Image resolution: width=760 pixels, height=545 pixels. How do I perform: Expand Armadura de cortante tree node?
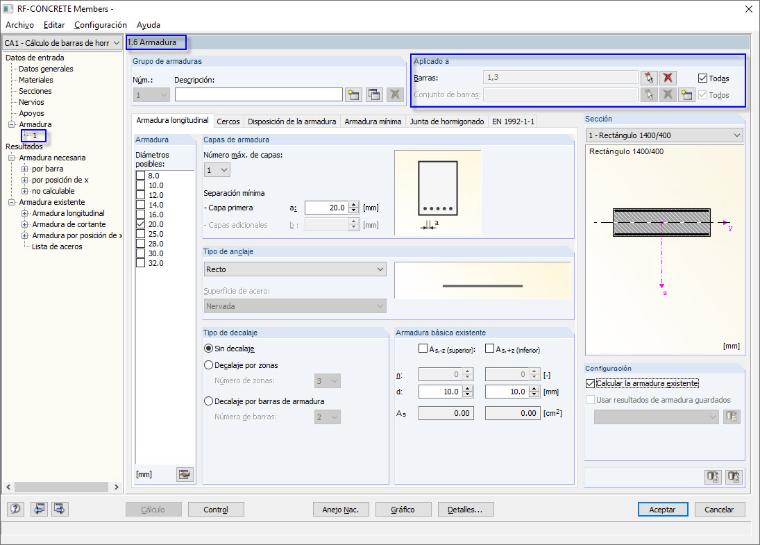25,224
